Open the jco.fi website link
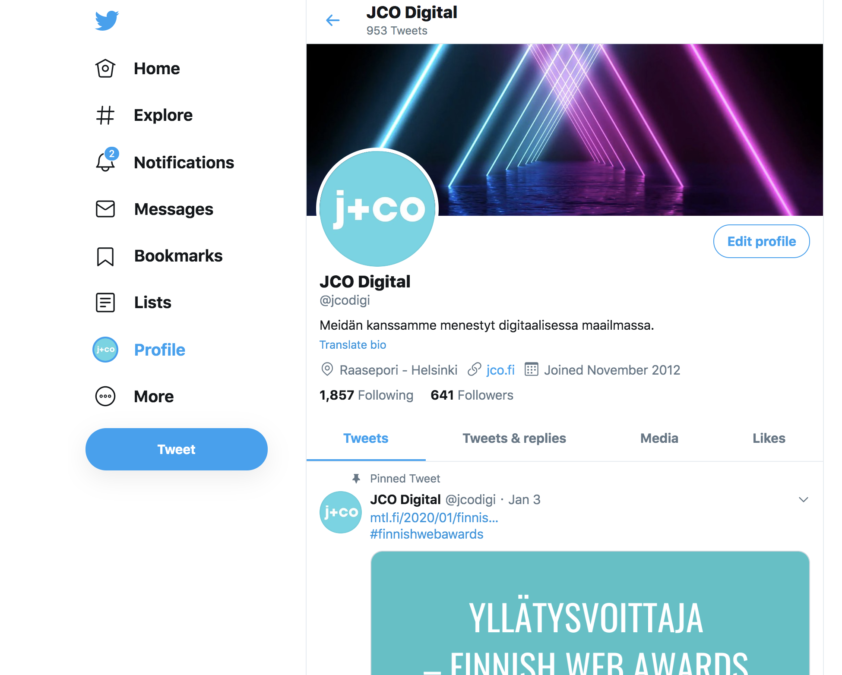Image resolution: width=842 pixels, height=675 pixels. (x=500, y=370)
